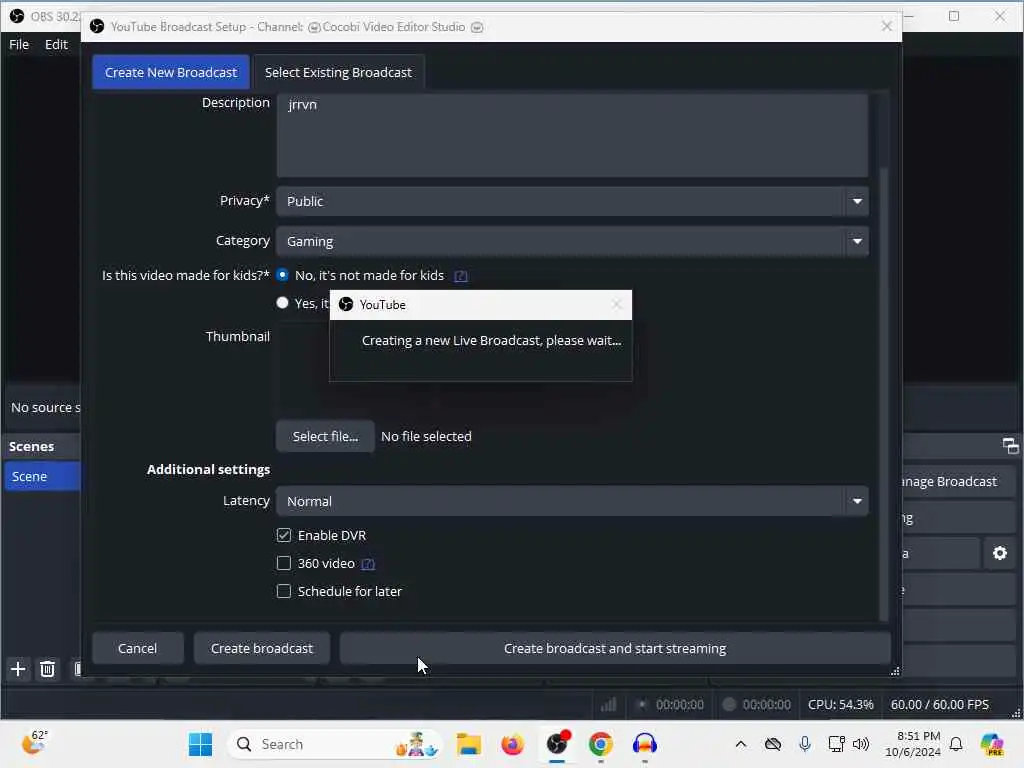This screenshot has width=1024, height=768.
Task: Open settings gear in OBS controls
Action: (x=1000, y=553)
